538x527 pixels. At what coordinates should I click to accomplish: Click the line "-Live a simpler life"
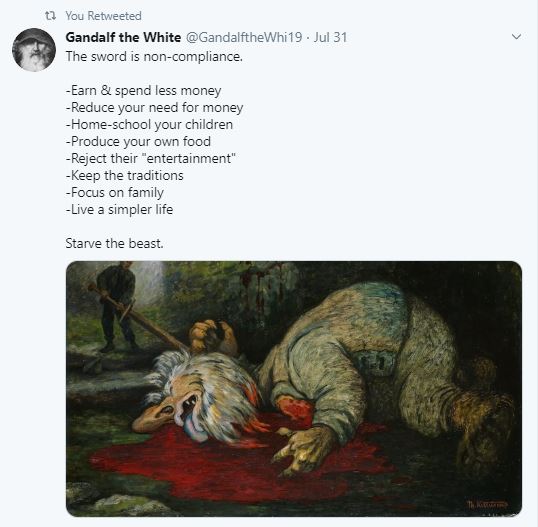[119, 210]
